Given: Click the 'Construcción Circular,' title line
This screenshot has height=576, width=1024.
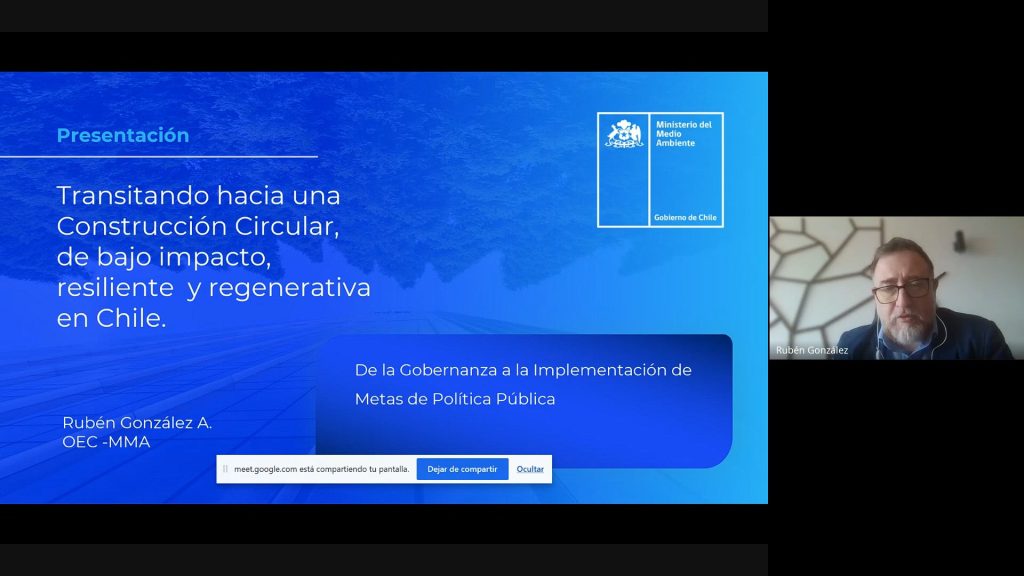Looking at the screenshot, I should (x=198, y=225).
